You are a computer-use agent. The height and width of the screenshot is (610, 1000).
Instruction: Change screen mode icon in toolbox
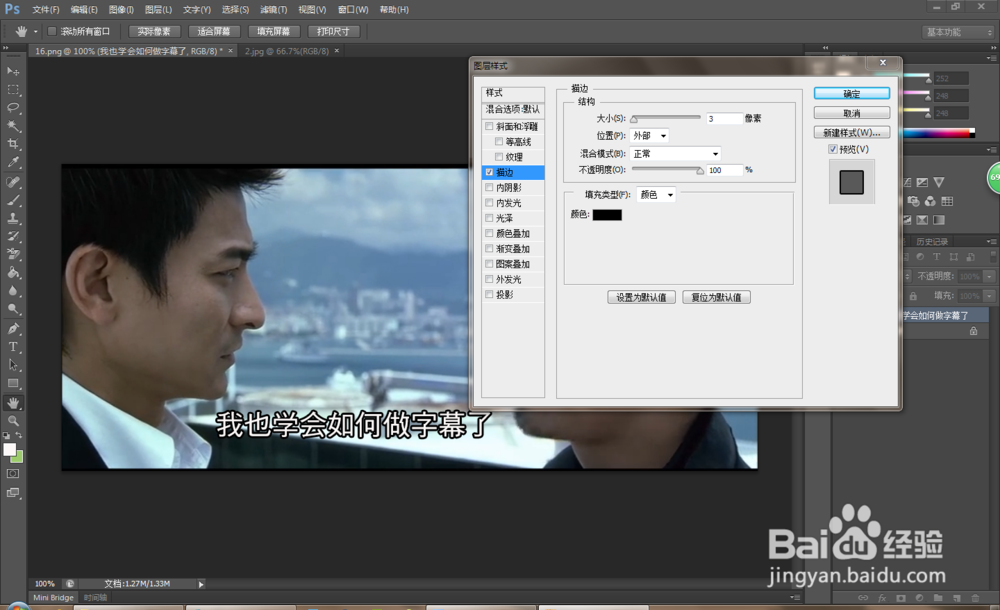[x=13, y=493]
